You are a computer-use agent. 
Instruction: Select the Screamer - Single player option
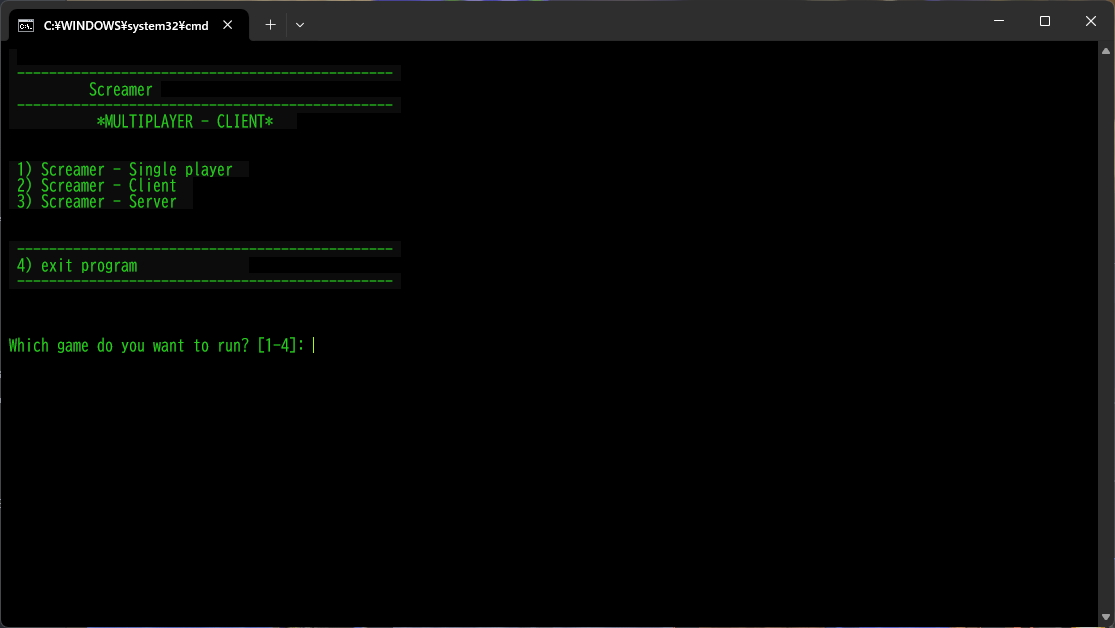125,169
